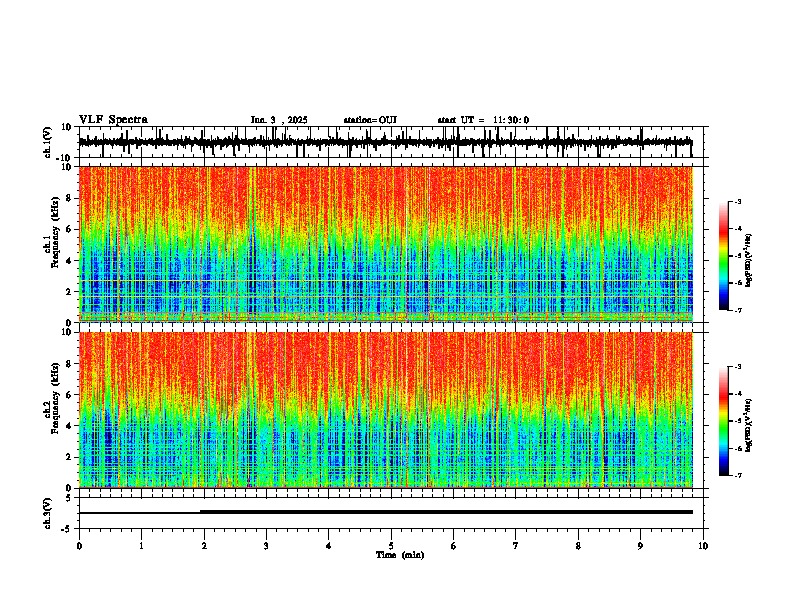The image size is (792, 612).
Task: Click the "-10" tick on ch.1(V) axis
Action: 65,158
